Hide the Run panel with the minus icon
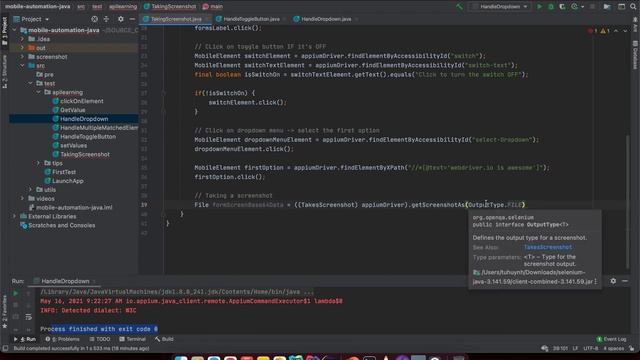The width and height of the screenshot is (640, 360). tap(625, 281)
